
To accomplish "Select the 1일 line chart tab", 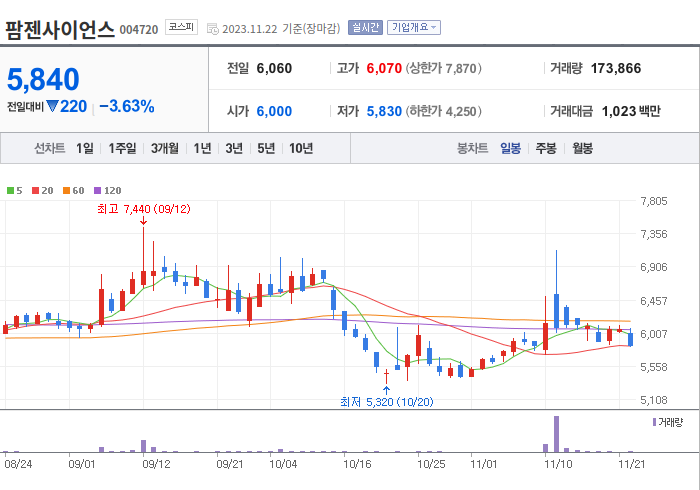I will pos(85,148).
